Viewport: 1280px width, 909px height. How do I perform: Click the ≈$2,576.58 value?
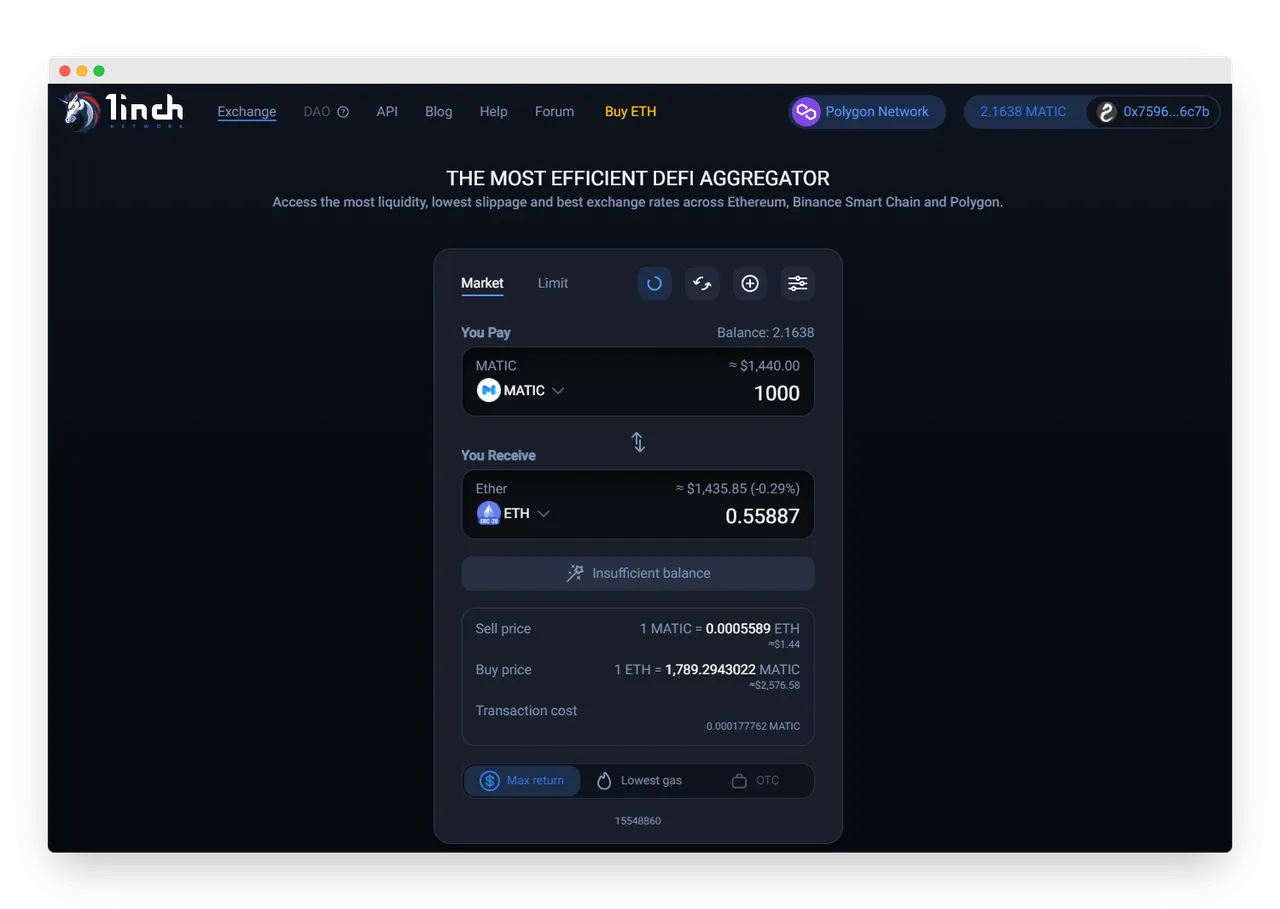coord(774,685)
